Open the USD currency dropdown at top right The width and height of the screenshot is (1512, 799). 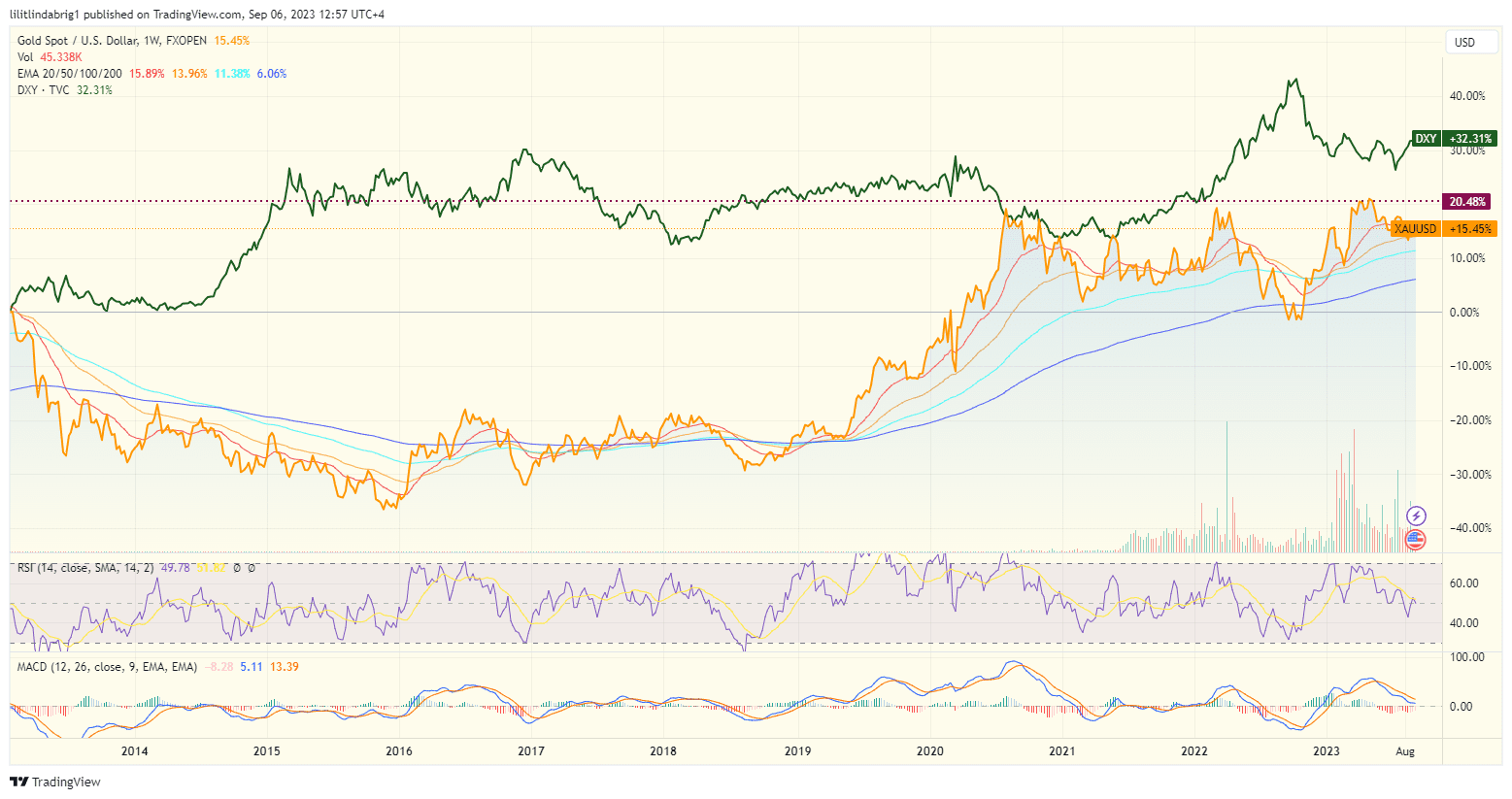coord(1470,42)
